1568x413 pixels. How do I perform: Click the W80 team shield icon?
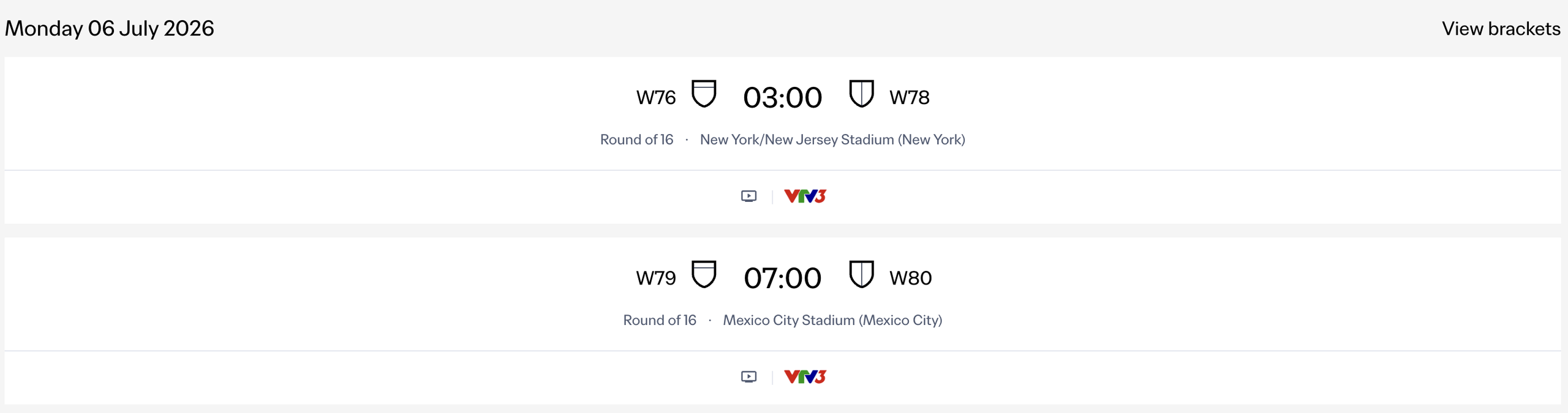point(861,275)
